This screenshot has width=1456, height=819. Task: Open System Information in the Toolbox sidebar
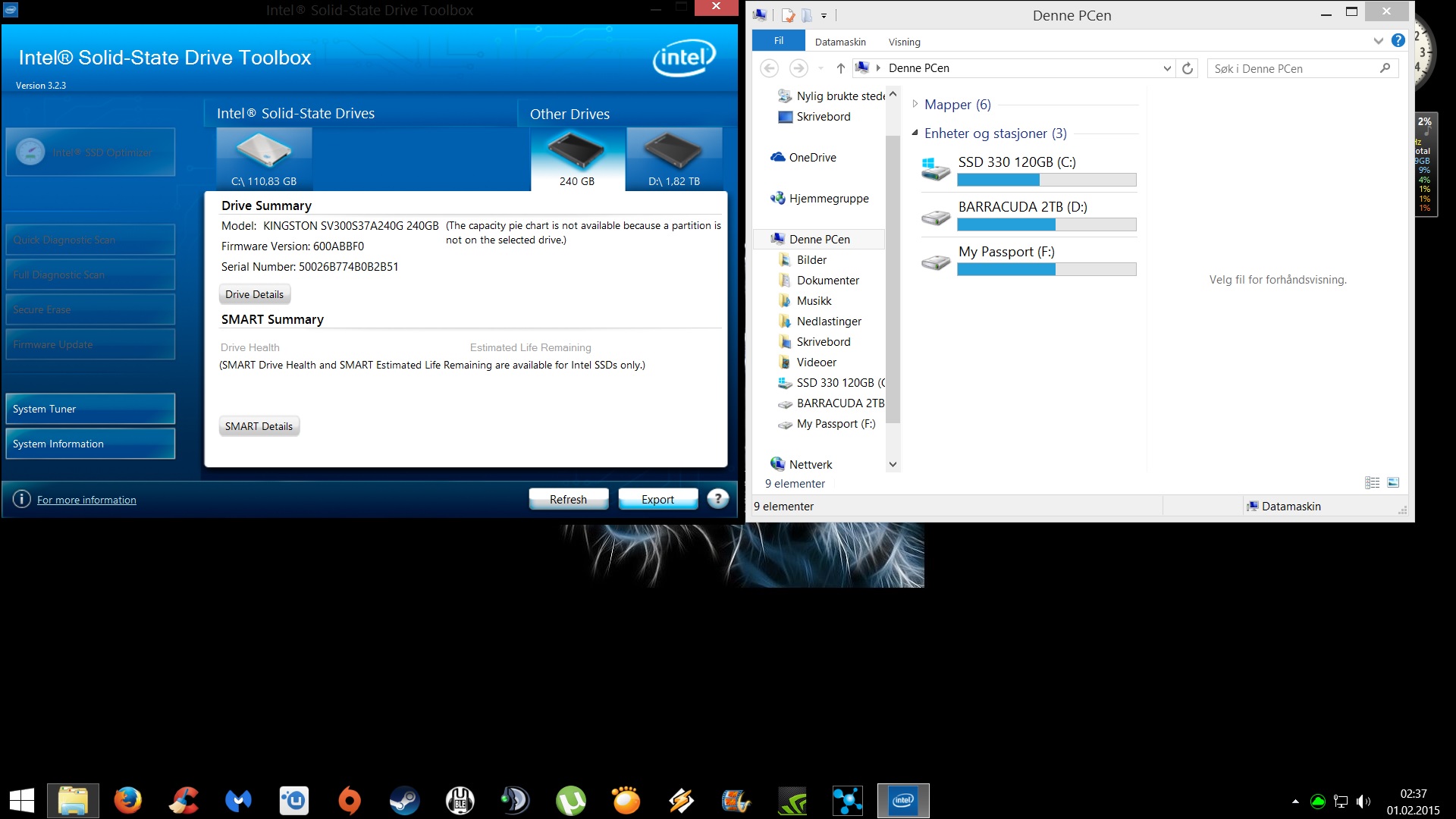pos(90,444)
